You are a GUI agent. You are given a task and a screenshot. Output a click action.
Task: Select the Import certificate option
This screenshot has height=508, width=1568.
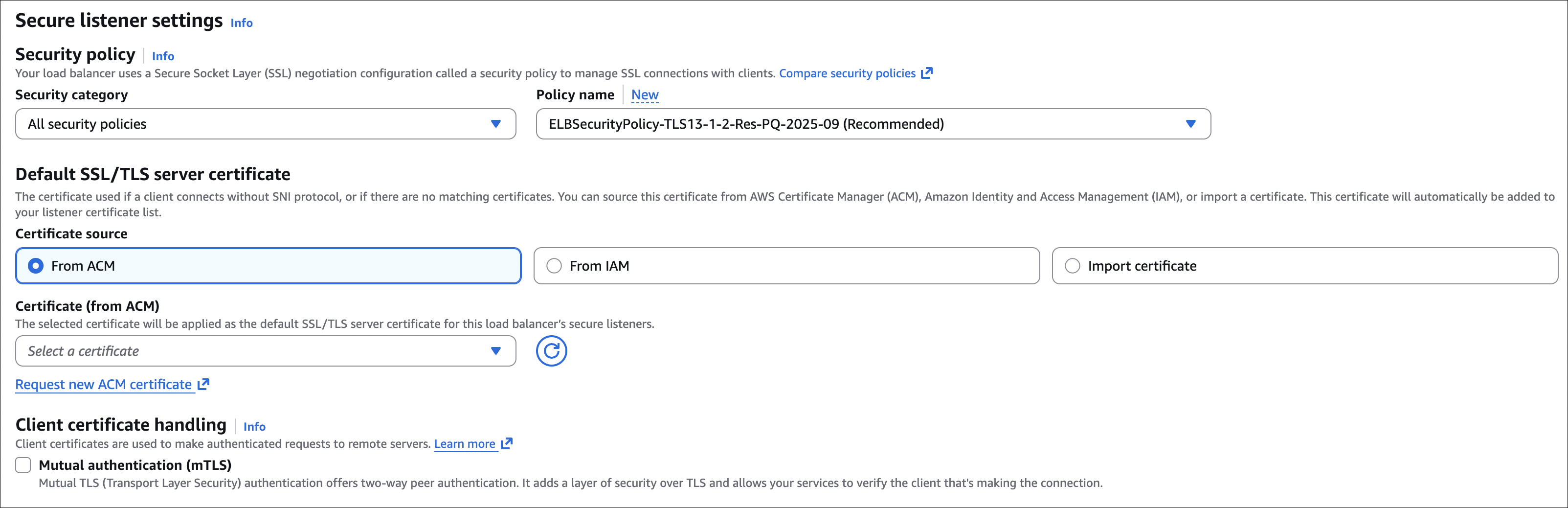(x=1073, y=266)
